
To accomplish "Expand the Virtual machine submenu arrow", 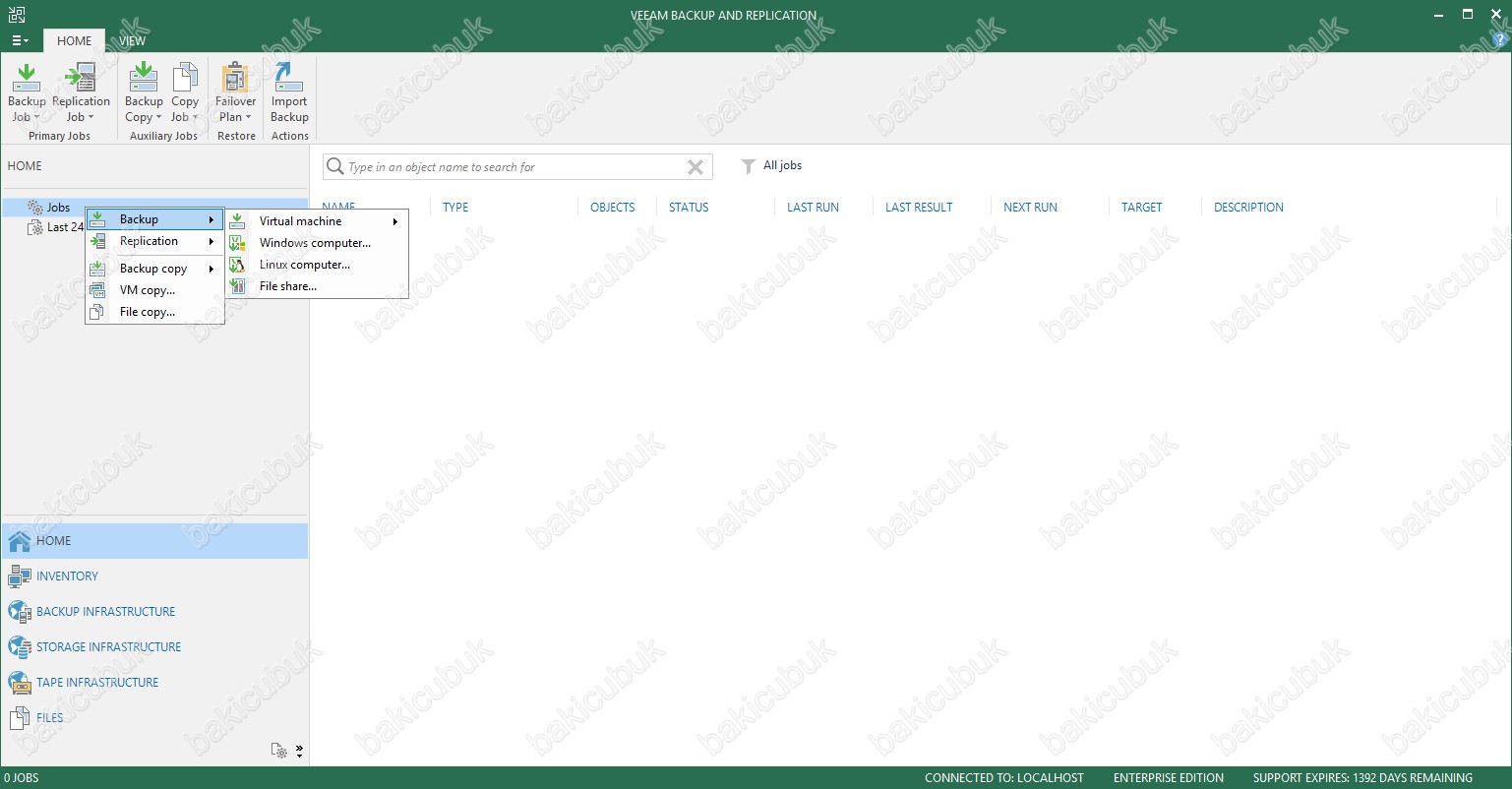I will point(395,221).
